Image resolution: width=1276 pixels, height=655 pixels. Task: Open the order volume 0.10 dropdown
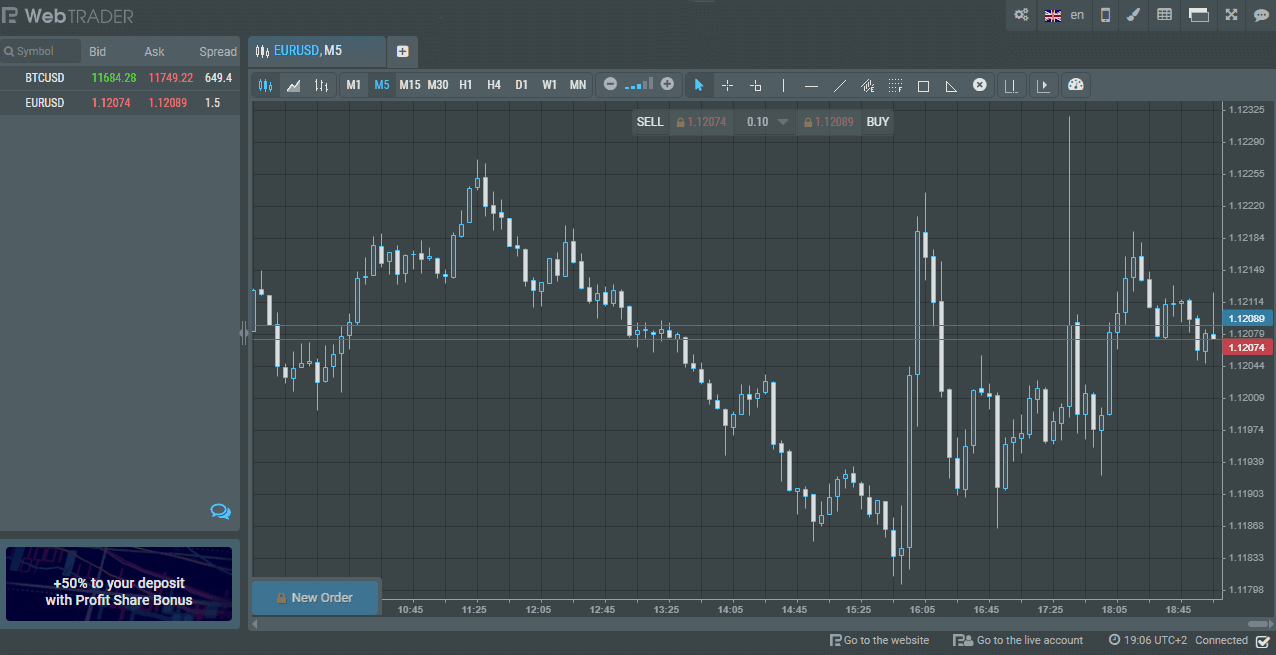pos(764,121)
